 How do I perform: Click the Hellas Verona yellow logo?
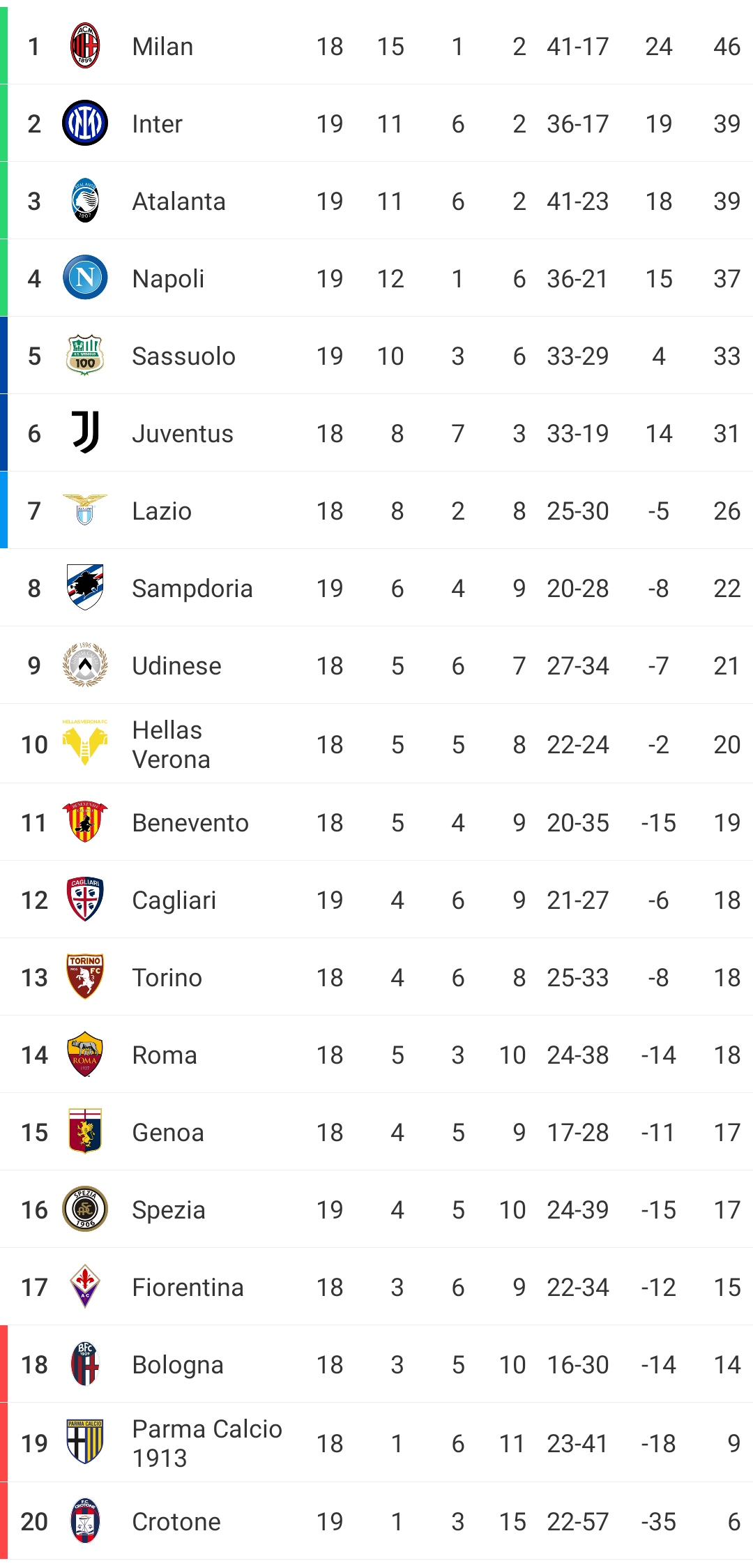tap(85, 743)
